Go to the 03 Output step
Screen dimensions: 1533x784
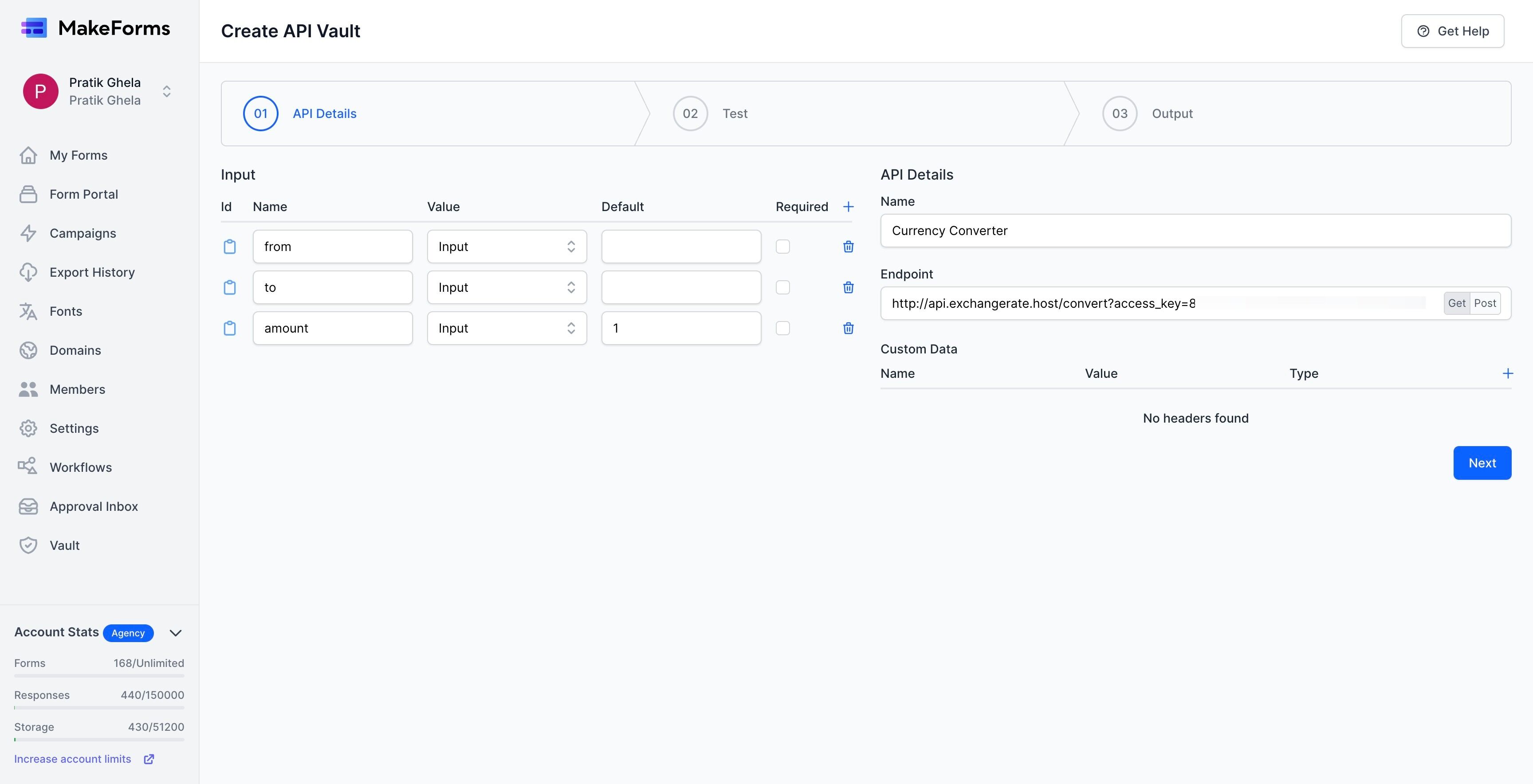tap(1148, 113)
